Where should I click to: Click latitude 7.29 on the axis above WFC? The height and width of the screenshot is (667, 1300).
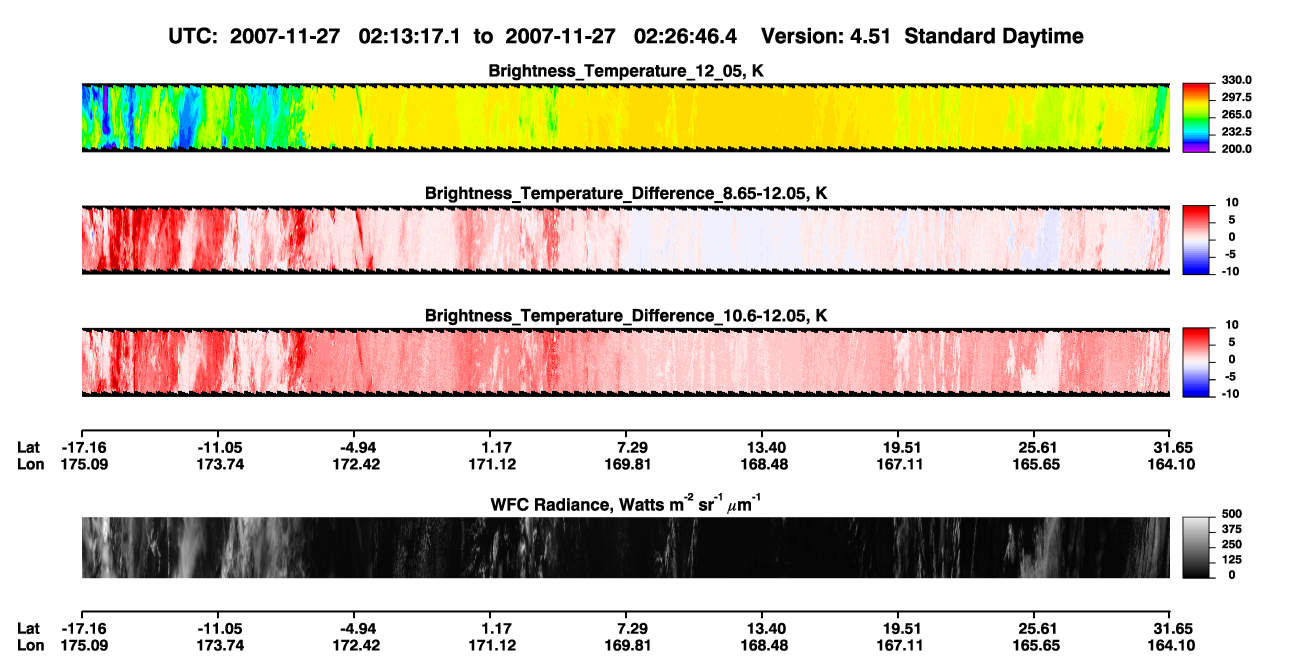pyautogui.click(x=627, y=447)
